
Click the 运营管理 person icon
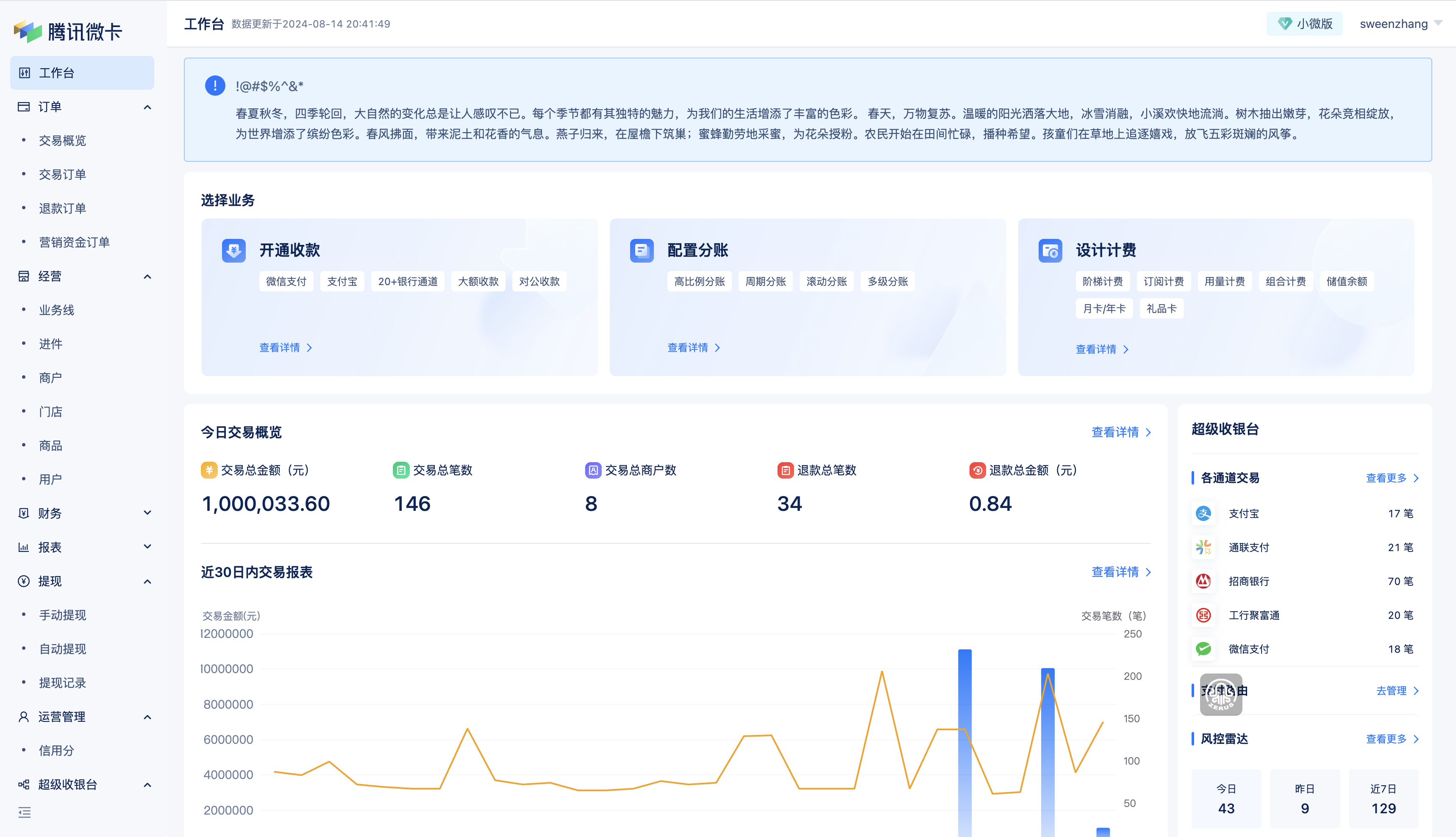24,717
